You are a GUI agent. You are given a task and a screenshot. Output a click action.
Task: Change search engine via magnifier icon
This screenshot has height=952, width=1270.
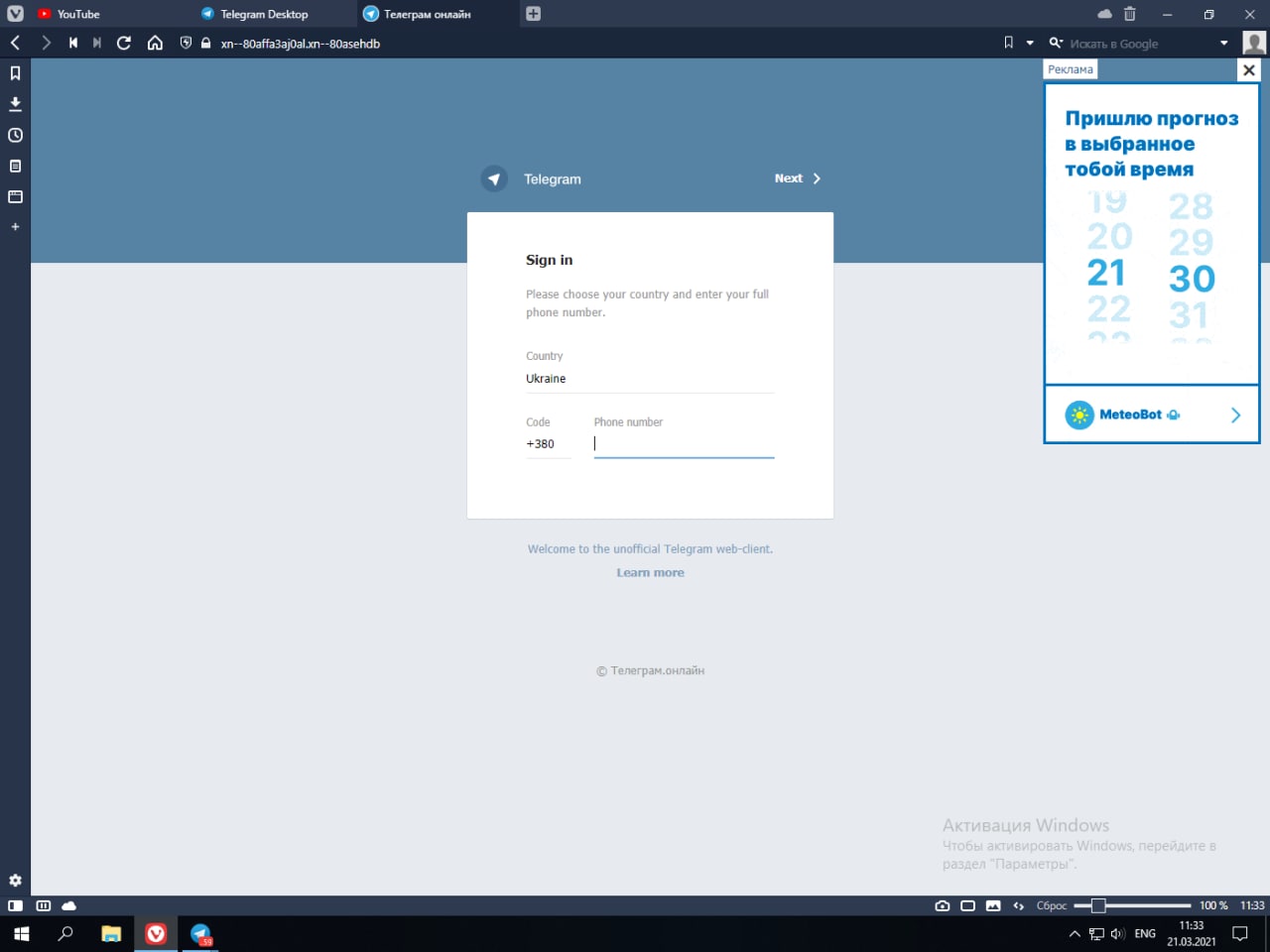[1056, 43]
